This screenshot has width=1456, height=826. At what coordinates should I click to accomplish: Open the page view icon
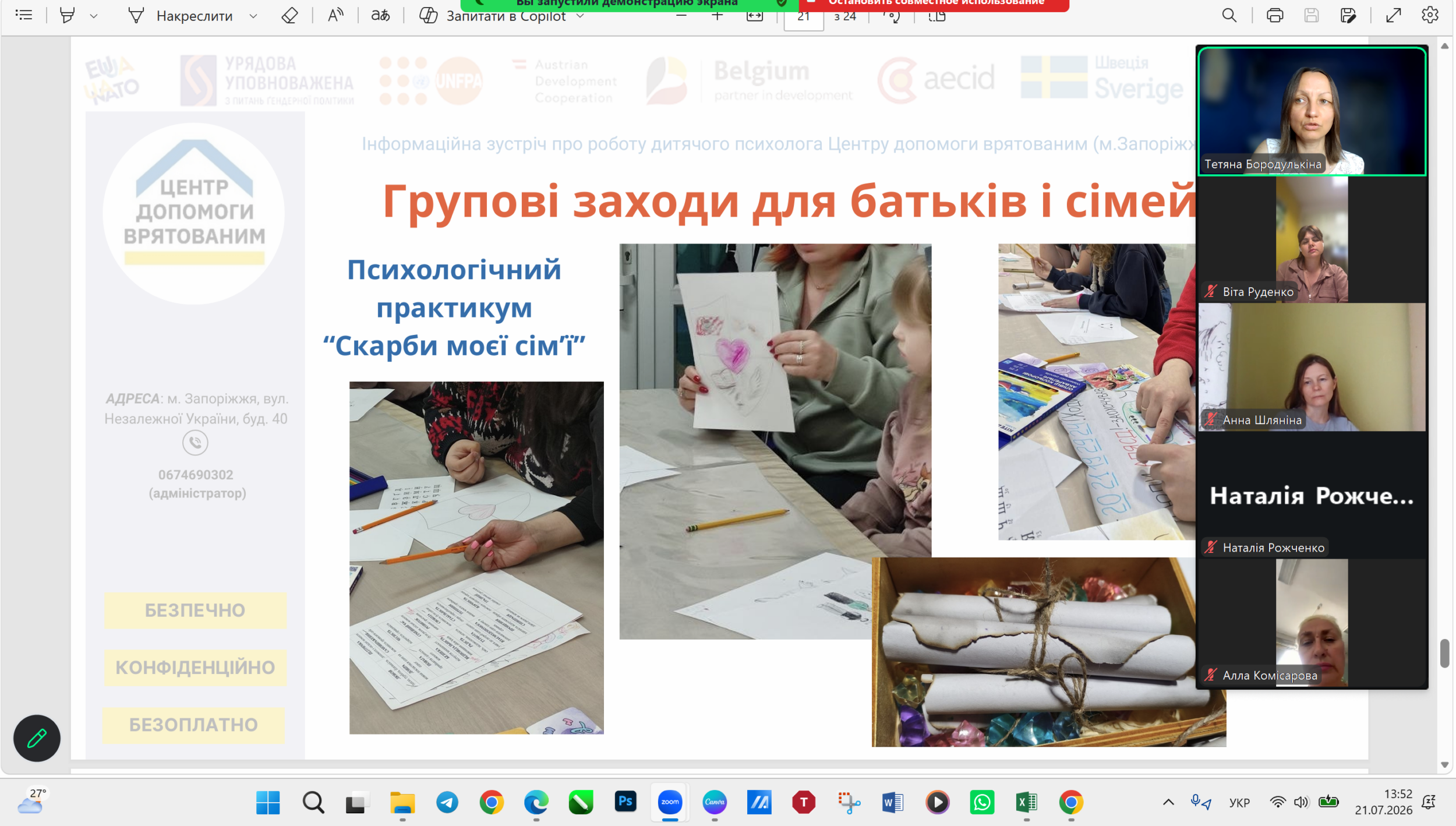(937, 16)
